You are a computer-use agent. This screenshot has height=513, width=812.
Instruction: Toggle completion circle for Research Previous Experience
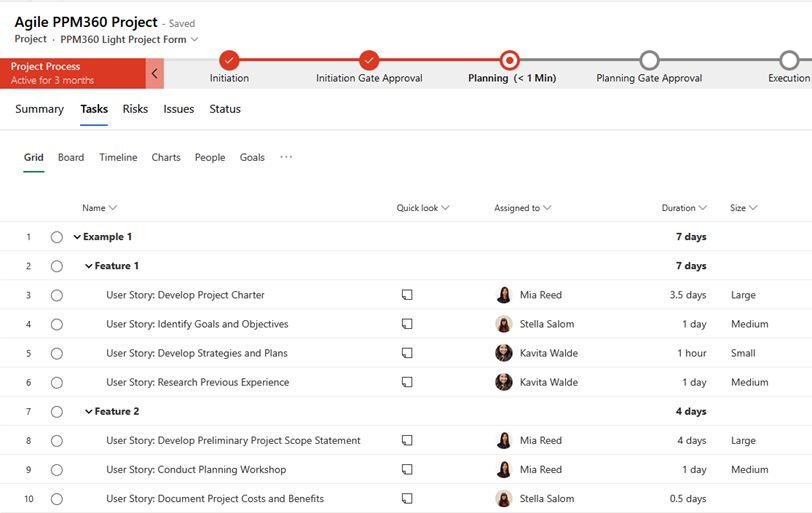click(57, 382)
